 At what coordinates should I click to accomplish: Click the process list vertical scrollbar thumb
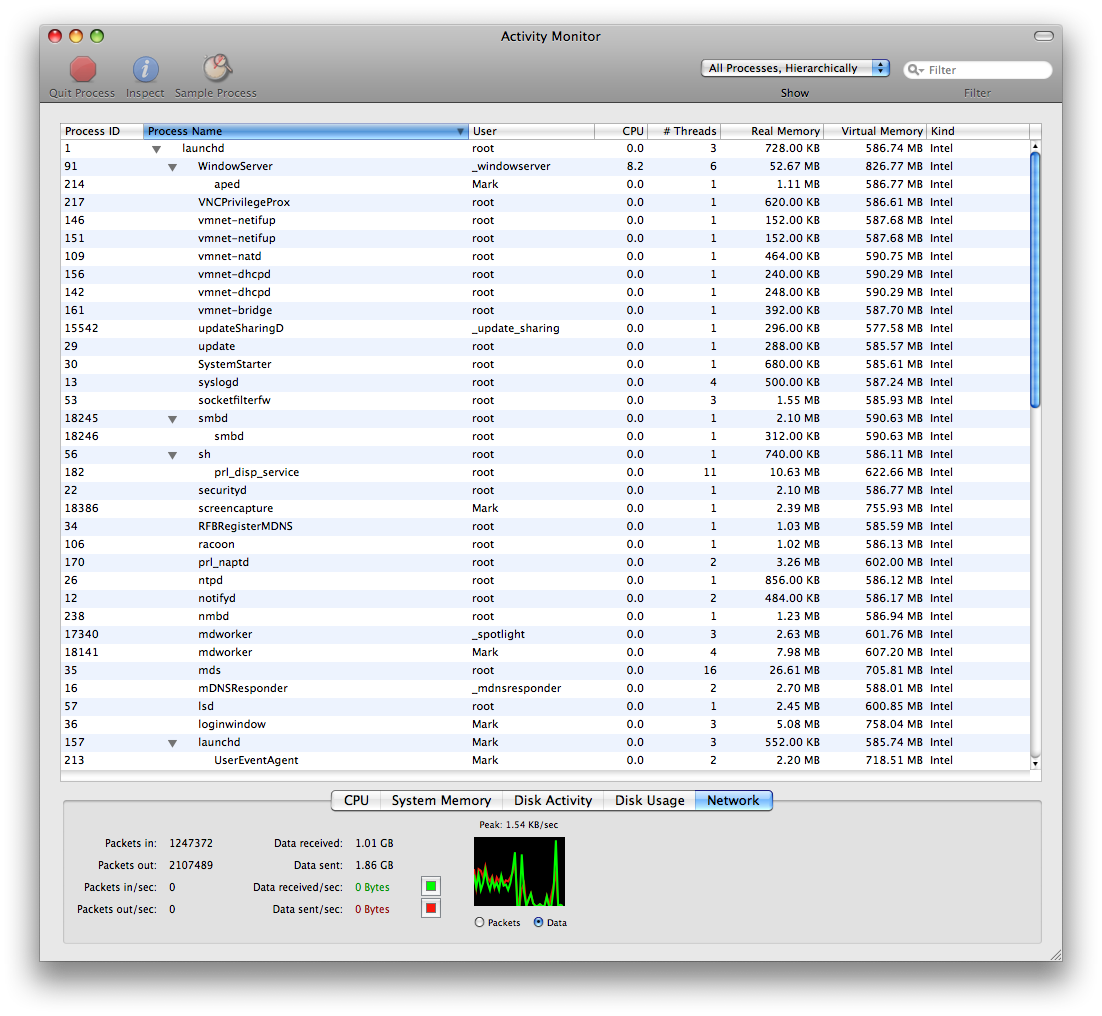click(1035, 279)
